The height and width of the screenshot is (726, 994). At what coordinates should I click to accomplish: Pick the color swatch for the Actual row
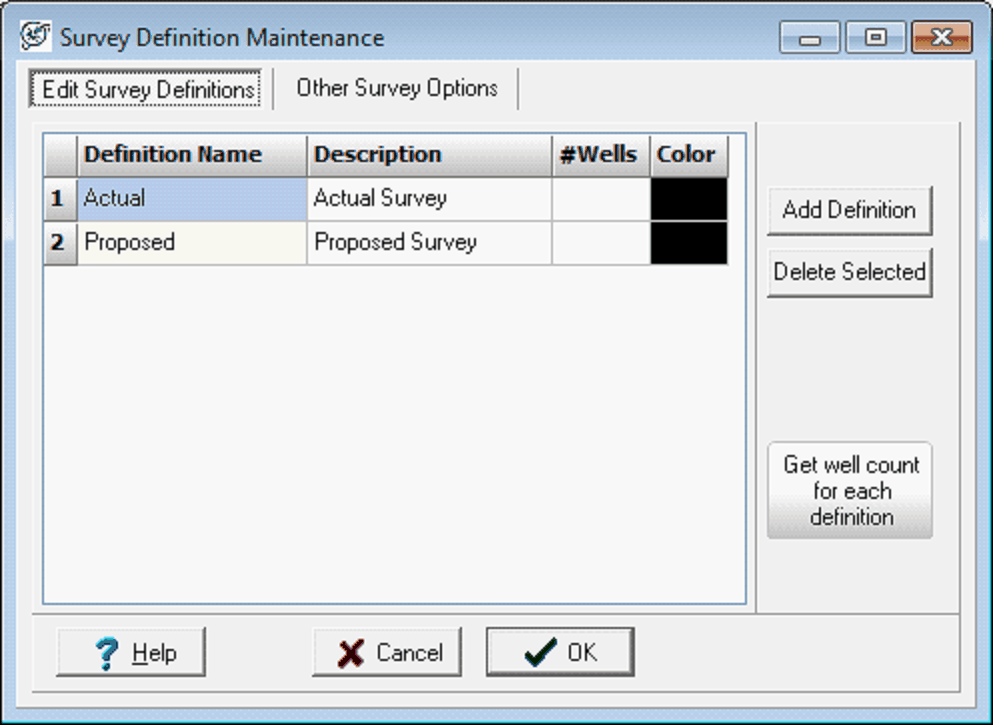pyautogui.click(x=688, y=199)
